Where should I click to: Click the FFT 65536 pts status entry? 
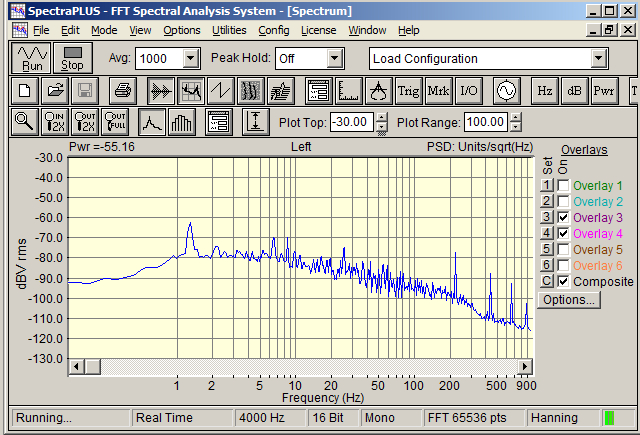pos(474,418)
